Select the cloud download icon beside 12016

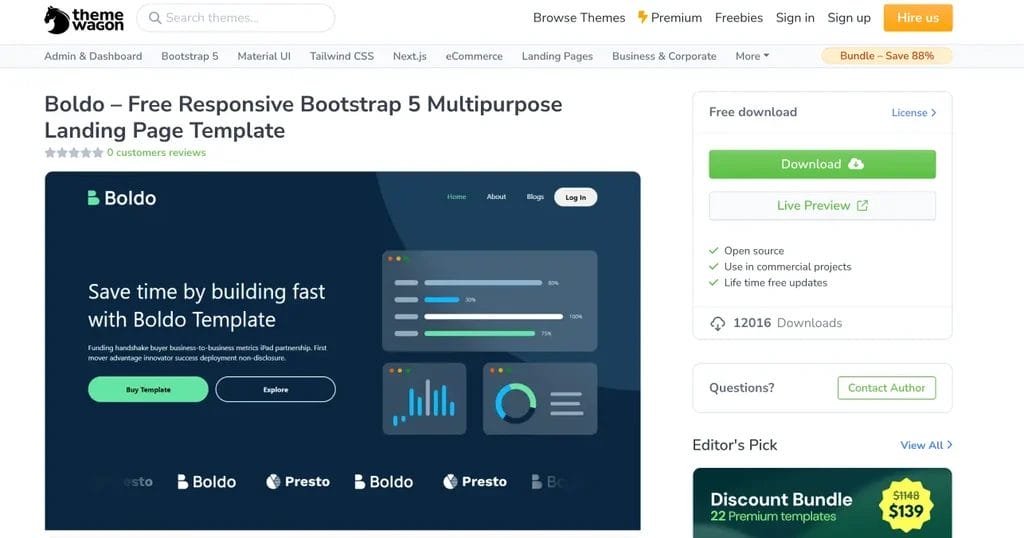point(717,323)
